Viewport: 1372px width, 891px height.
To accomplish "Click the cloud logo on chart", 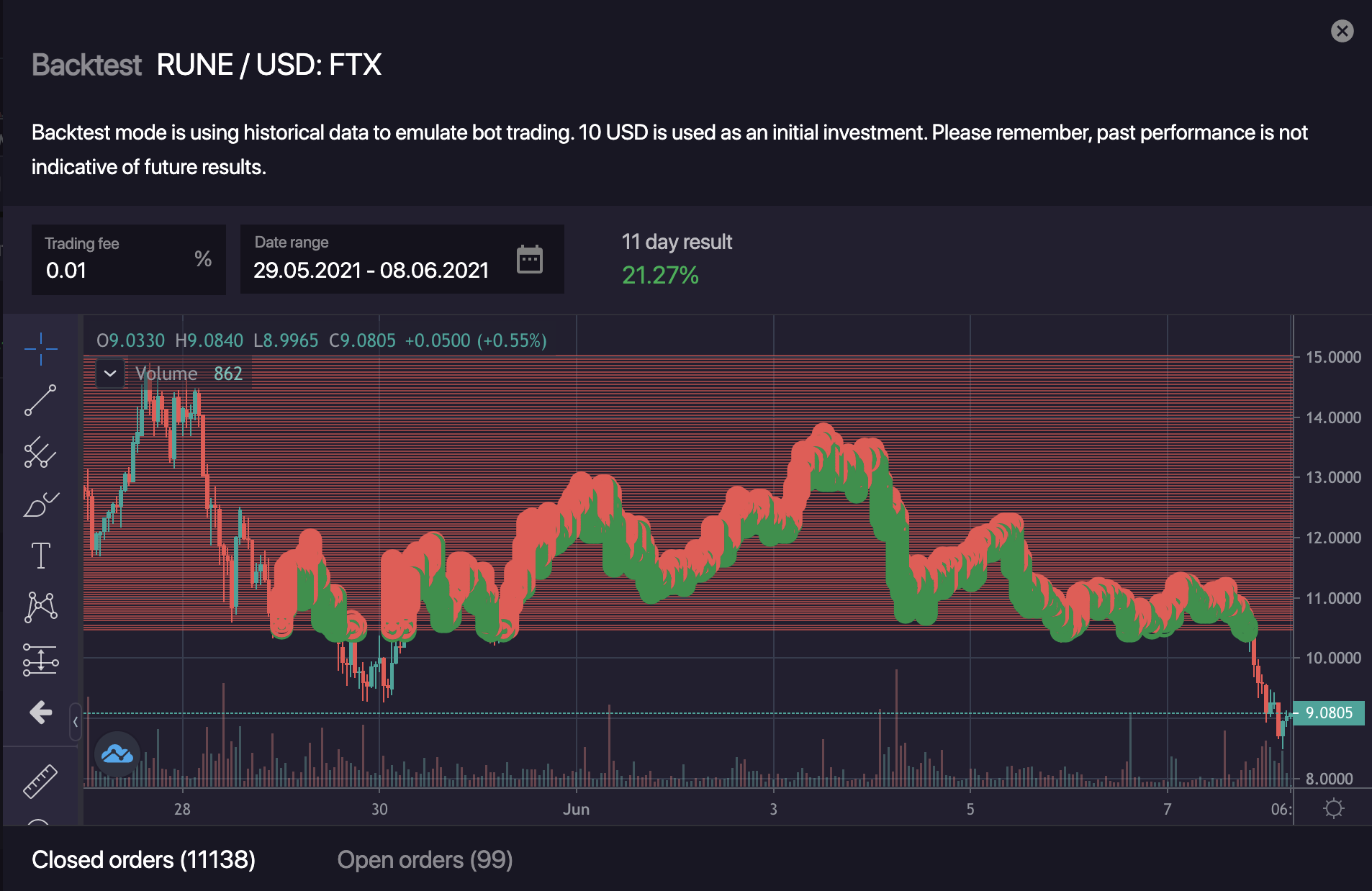I will coord(117,754).
